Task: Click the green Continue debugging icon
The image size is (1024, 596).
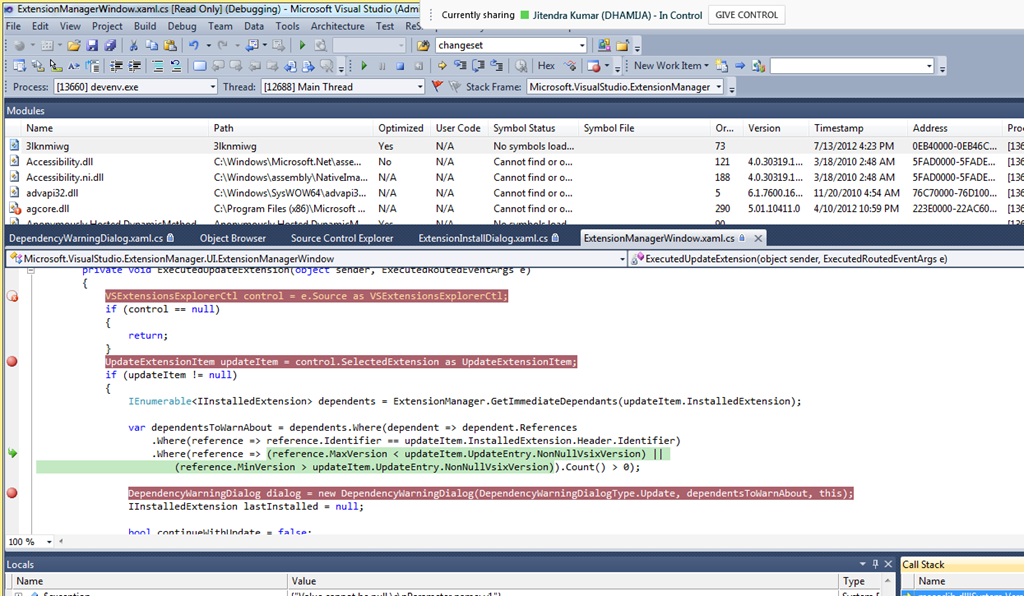Action: pos(364,66)
